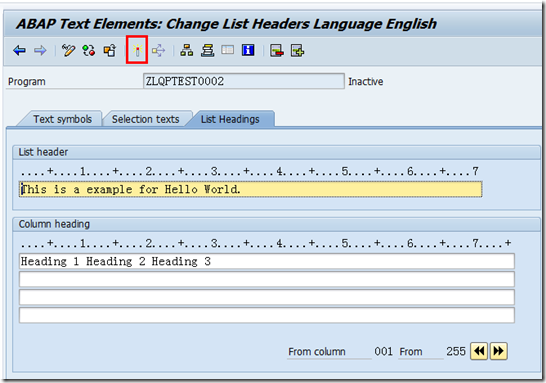This screenshot has height=383, width=546.
Task: Click the ABAP Text Elements window title
Action: tap(226, 24)
